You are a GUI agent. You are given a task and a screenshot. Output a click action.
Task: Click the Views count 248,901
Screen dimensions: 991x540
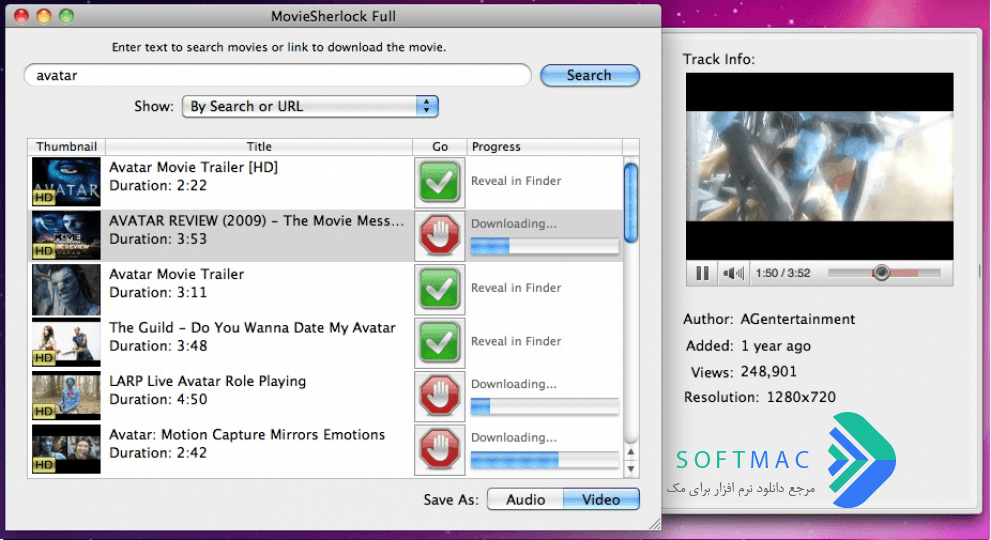[x=769, y=372]
